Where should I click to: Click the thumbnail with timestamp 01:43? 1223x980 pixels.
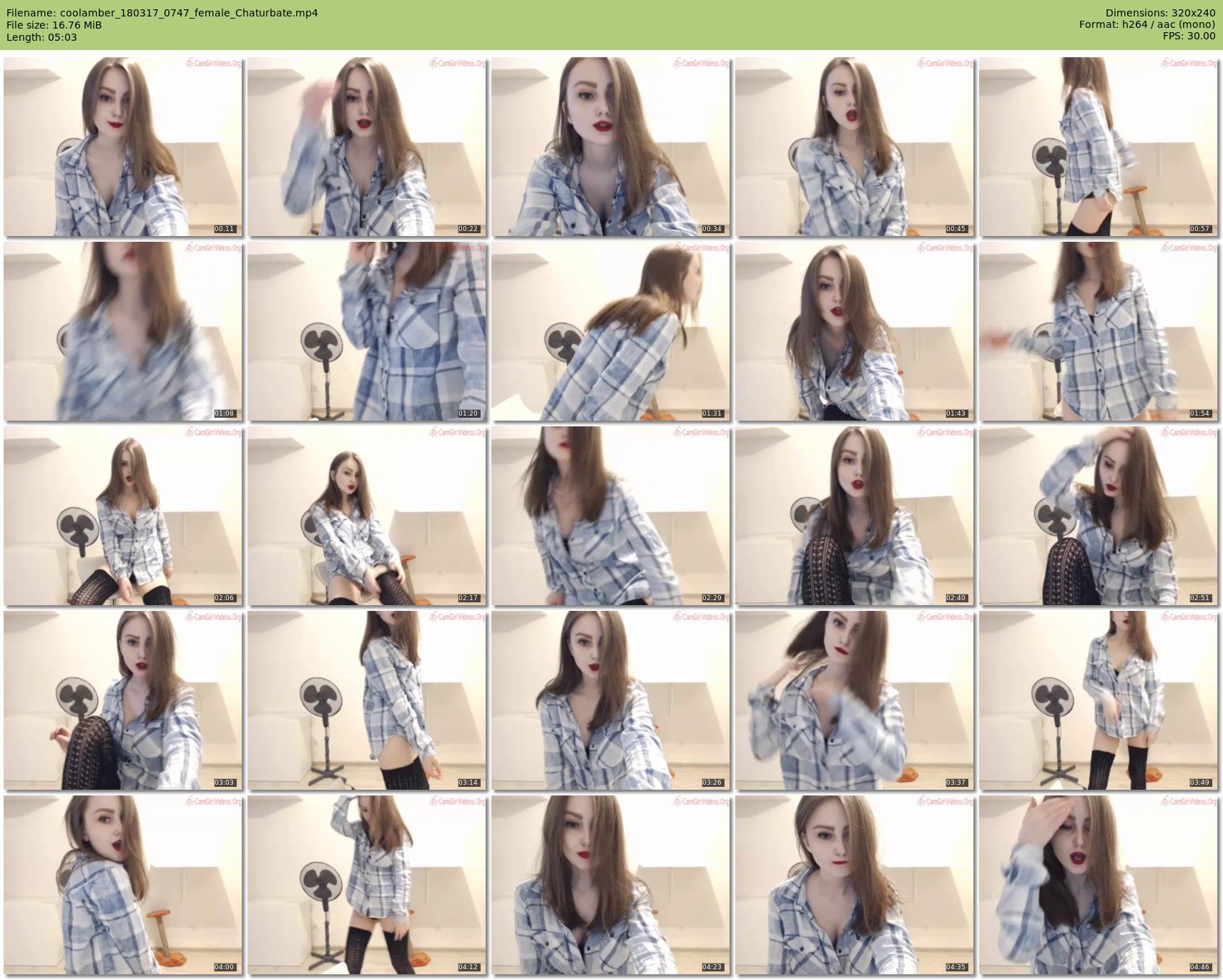[855, 331]
